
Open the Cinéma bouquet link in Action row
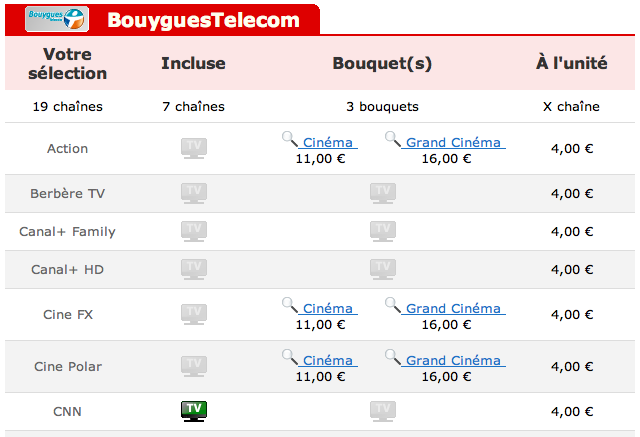pyautogui.click(x=328, y=142)
